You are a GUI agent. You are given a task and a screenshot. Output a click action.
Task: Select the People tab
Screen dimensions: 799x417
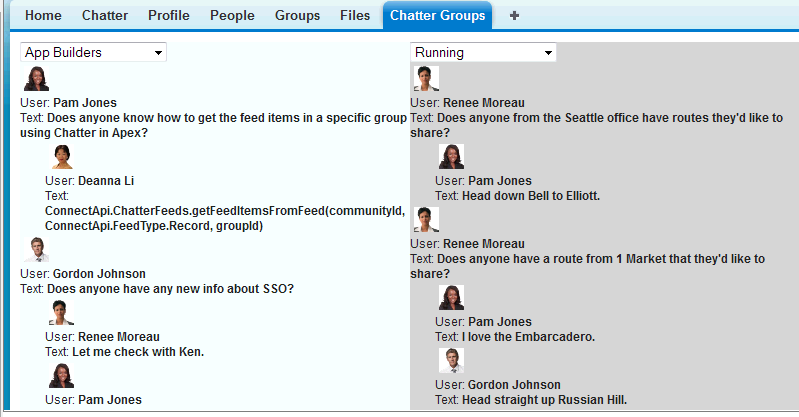(x=232, y=16)
